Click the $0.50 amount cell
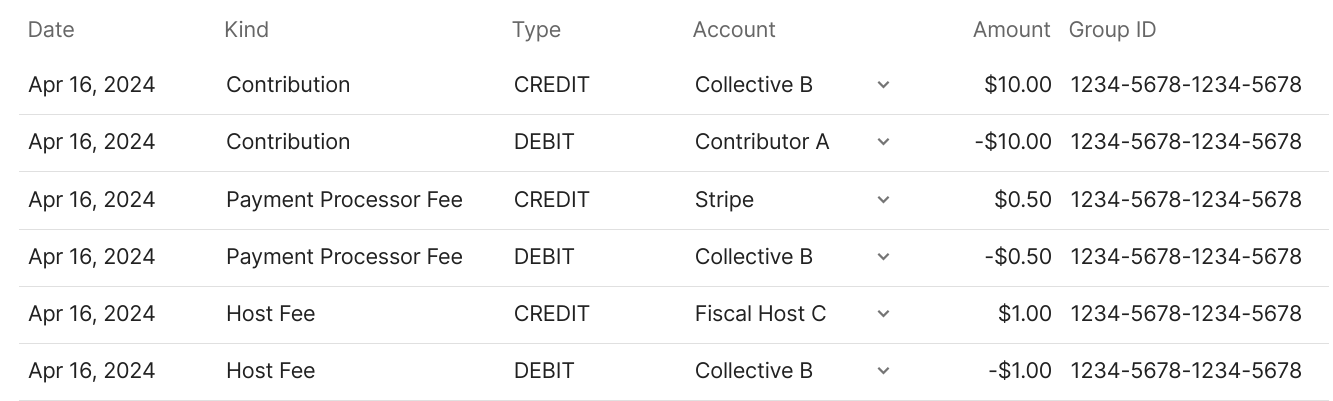This screenshot has height=401, width=1333. click(x=1022, y=200)
